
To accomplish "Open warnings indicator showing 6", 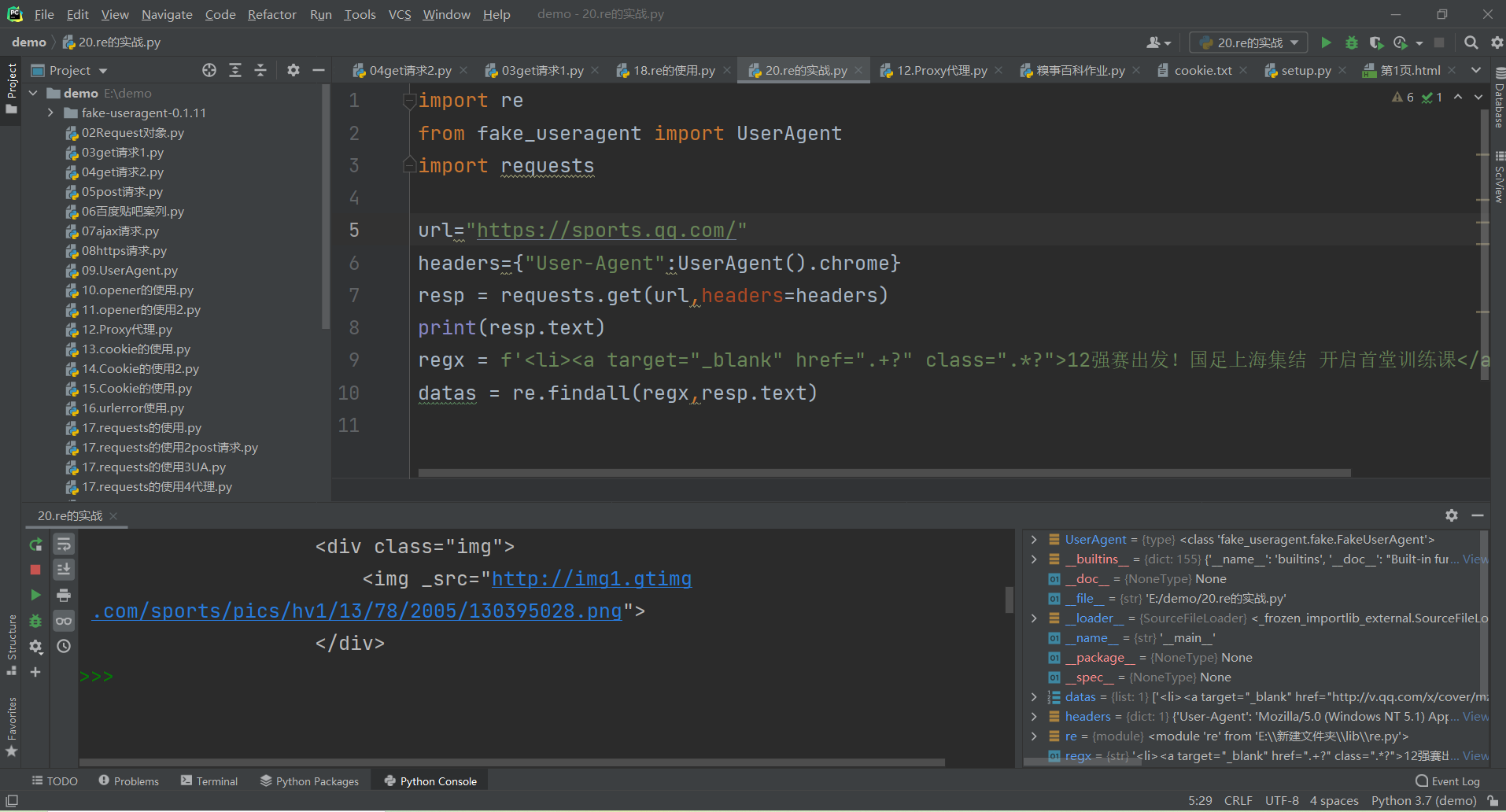I will 1403,97.
